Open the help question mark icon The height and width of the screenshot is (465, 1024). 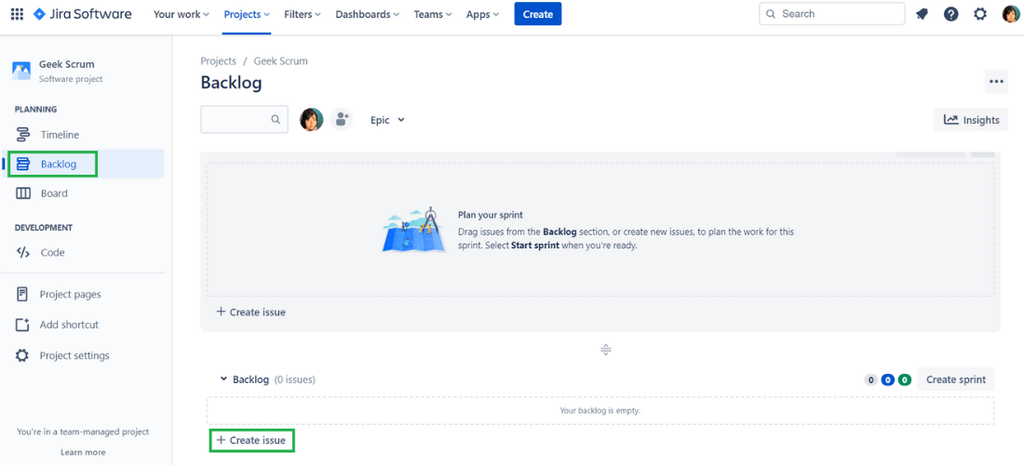pyautogui.click(x=951, y=14)
